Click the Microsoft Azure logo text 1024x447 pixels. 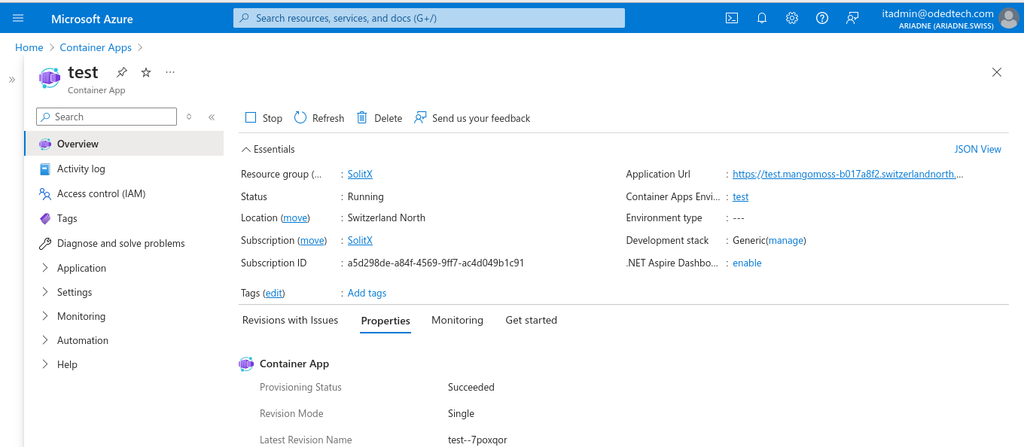point(92,19)
